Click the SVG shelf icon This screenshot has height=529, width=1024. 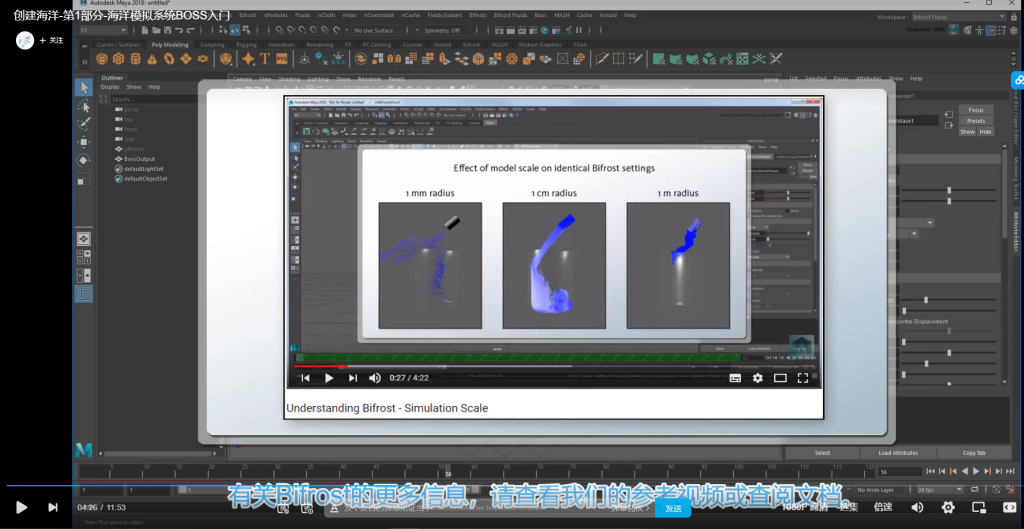pos(281,59)
